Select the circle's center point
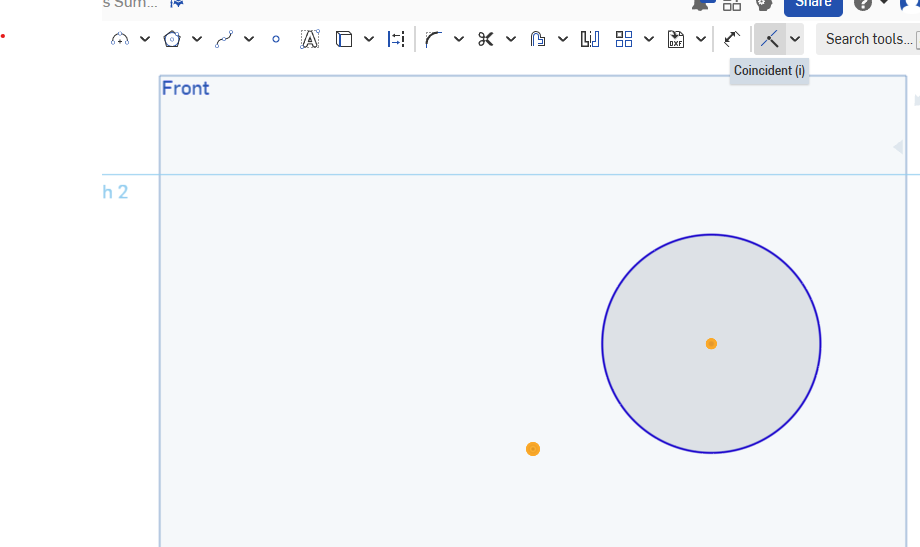This screenshot has width=920, height=547. click(711, 344)
